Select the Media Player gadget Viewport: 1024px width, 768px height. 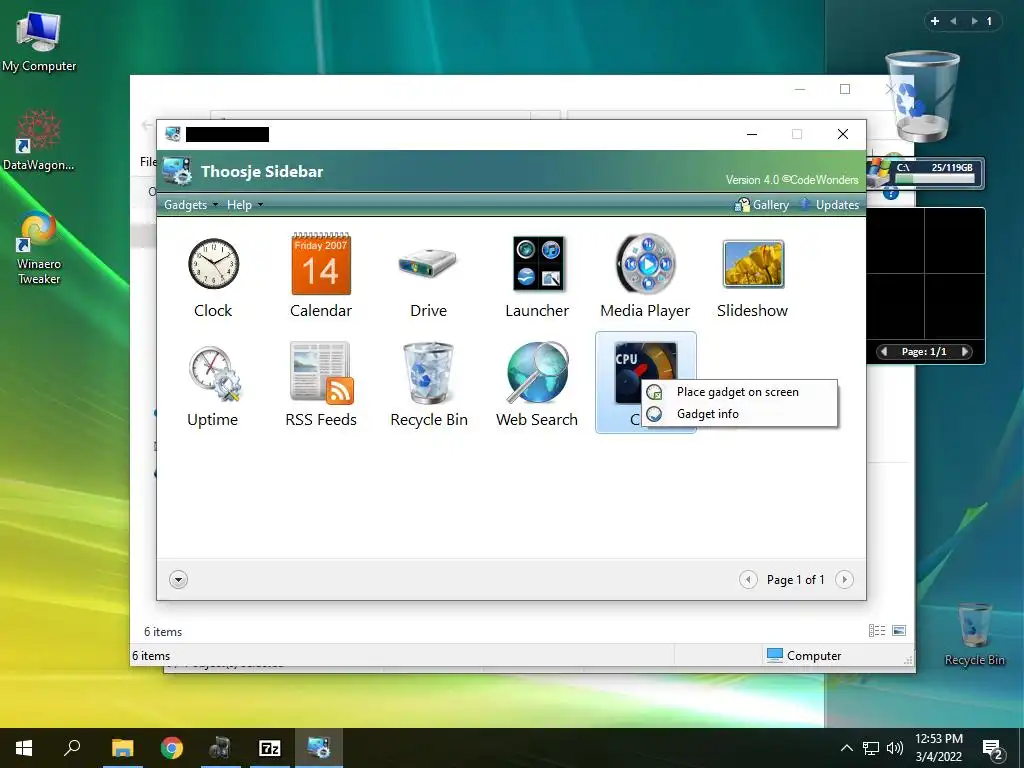(645, 277)
